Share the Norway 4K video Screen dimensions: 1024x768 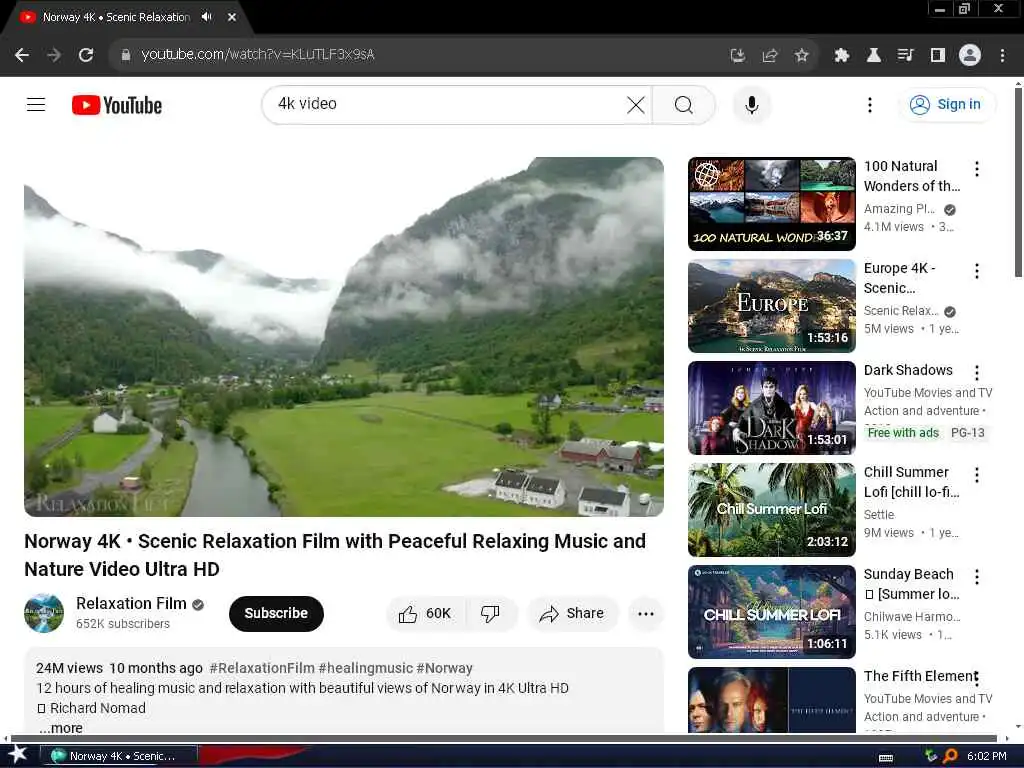click(x=572, y=613)
